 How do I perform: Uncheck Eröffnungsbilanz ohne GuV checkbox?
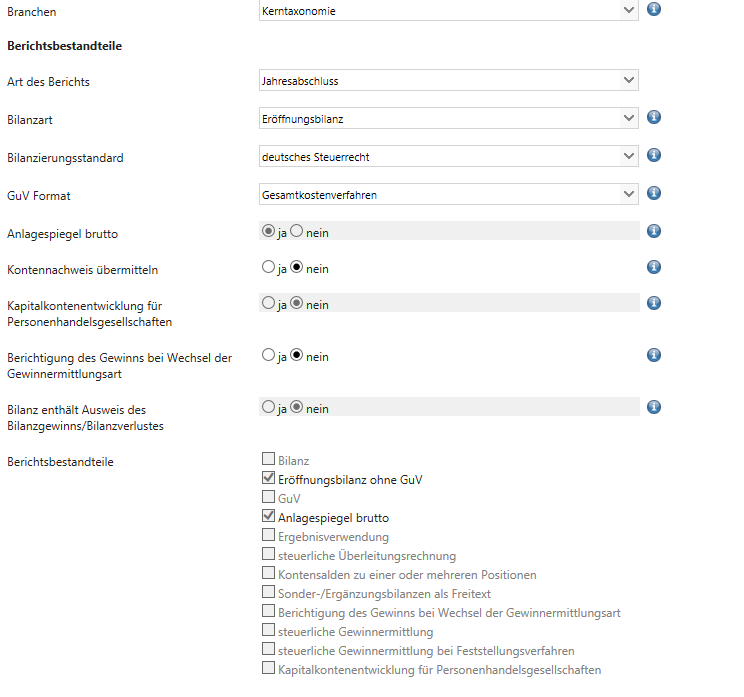click(268, 479)
